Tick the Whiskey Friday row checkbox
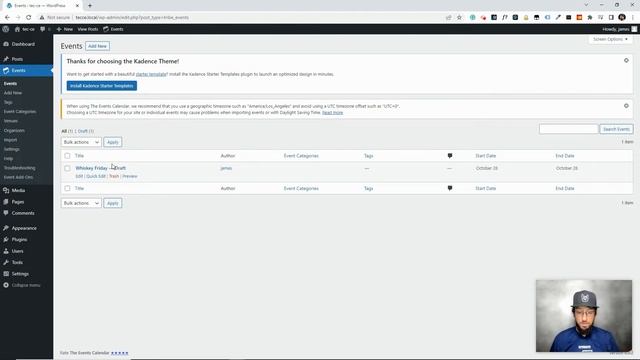This screenshot has height=360, width=640. coord(67,168)
